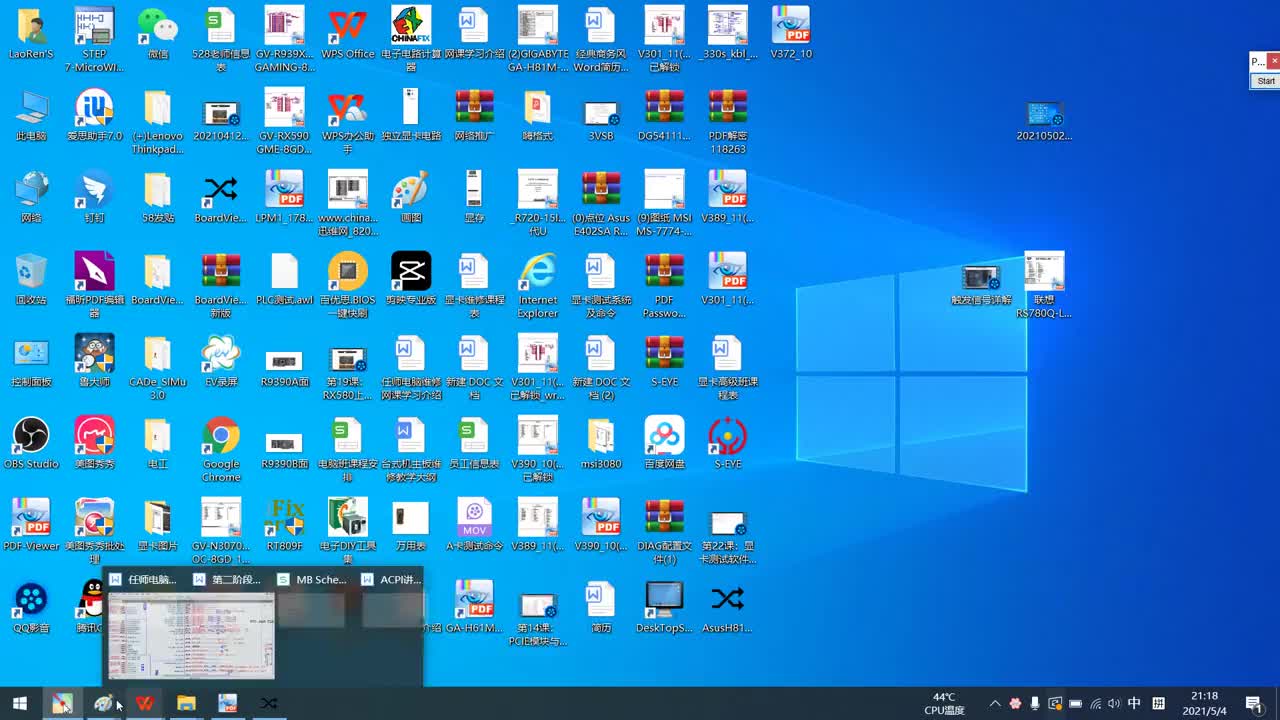This screenshot has width=1280, height=720.
Task: Open 联想 RS780Q-L document icon
Action: [1044, 286]
